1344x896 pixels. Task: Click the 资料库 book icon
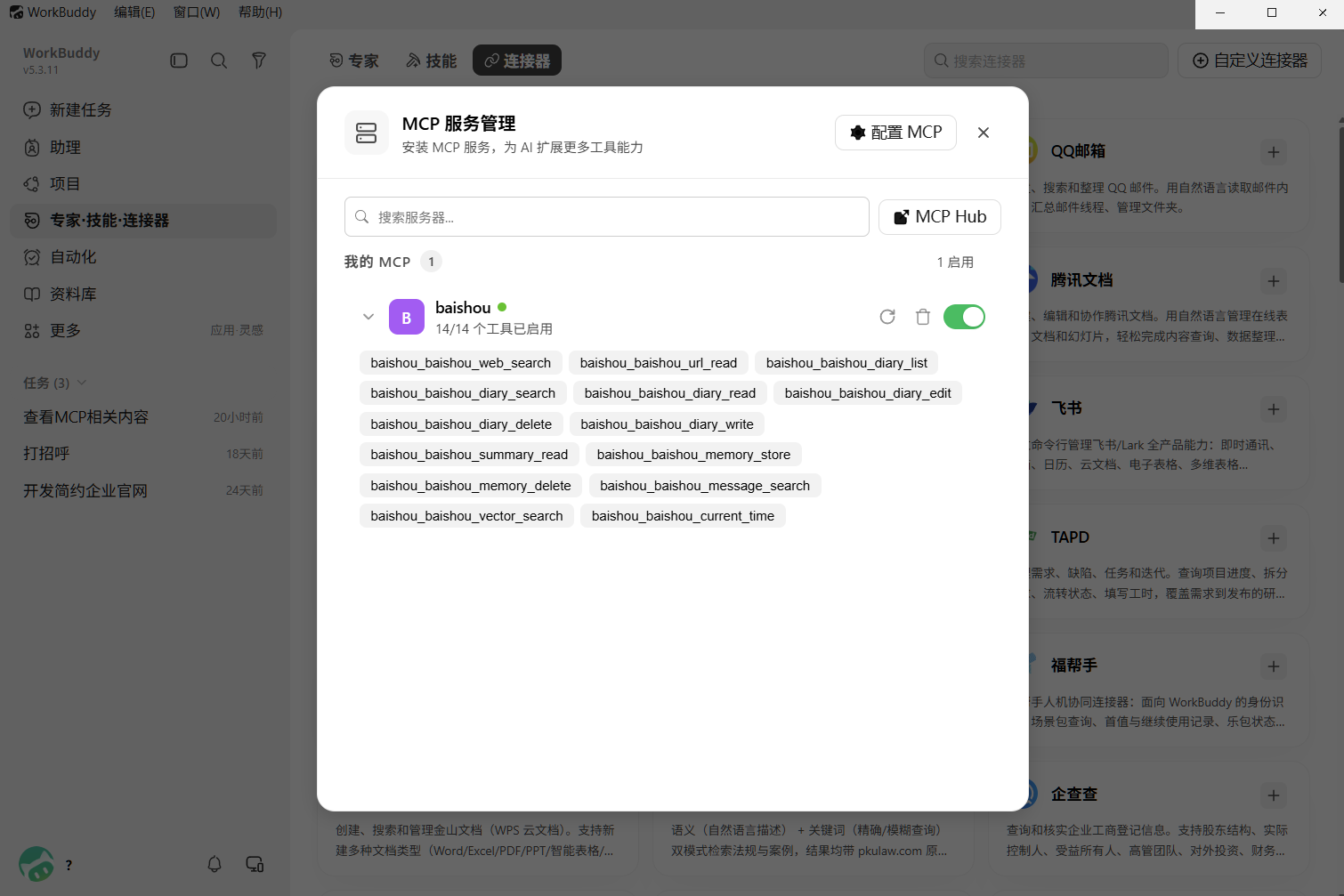click(32, 295)
